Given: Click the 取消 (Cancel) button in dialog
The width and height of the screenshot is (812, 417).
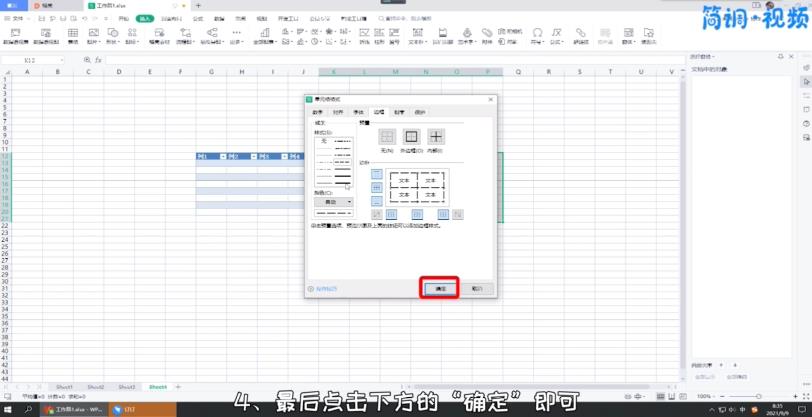Looking at the screenshot, I should [x=477, y=288].
